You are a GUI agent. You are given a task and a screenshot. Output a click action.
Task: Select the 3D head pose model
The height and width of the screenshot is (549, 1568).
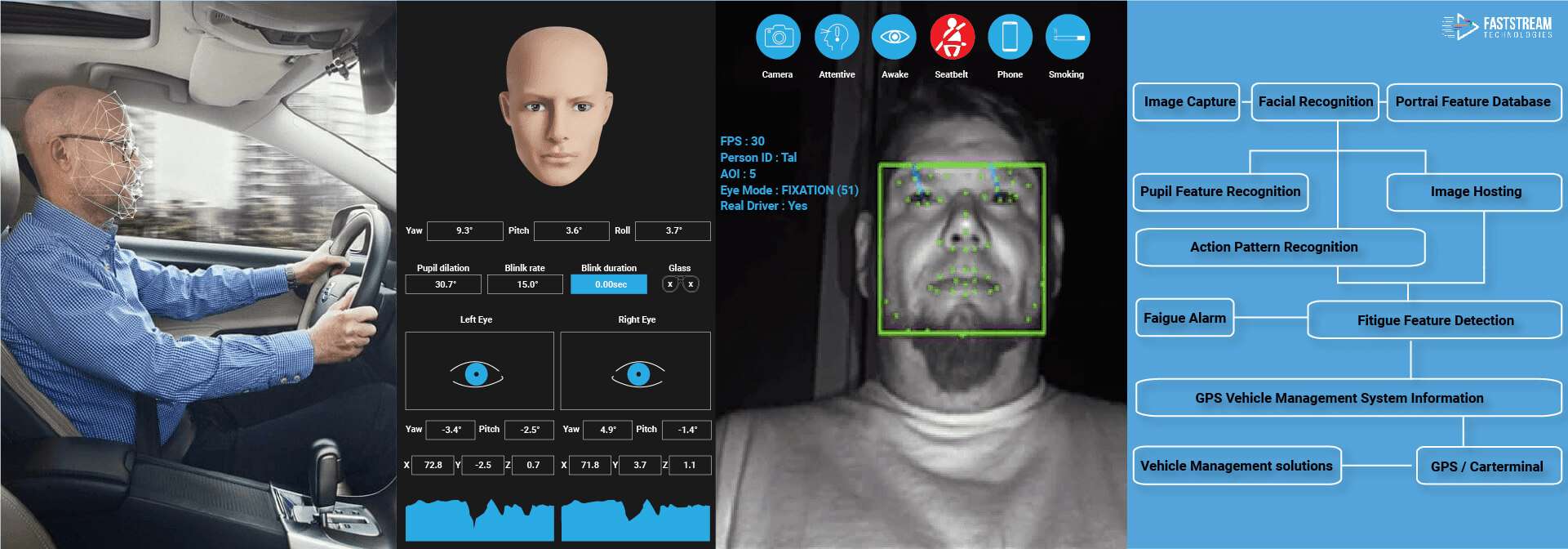click(x=556, y=107)
